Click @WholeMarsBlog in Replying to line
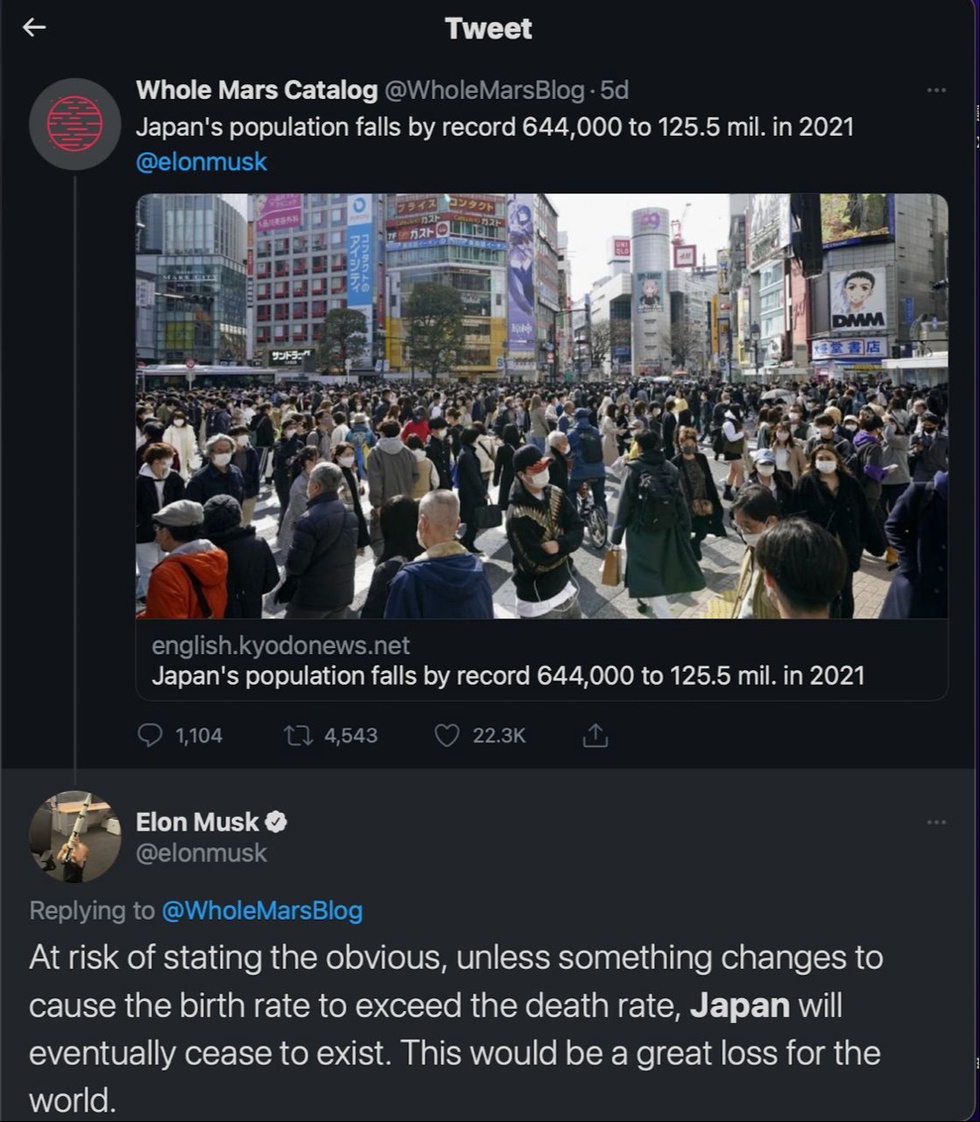The image size is (980, 1122). (x=261, y=911)
